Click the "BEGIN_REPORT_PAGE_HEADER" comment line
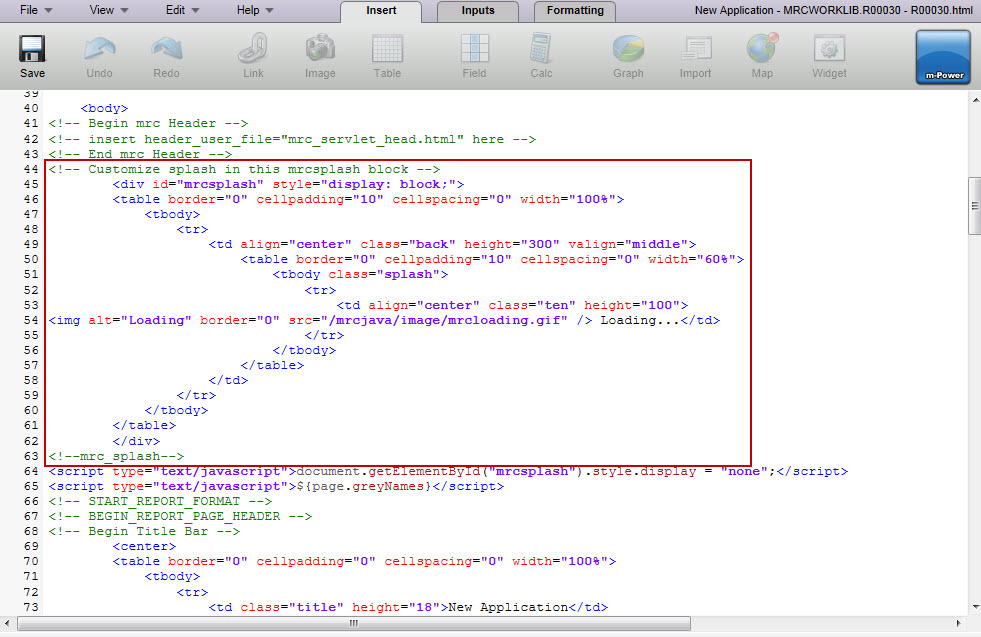 tap(180, 516)
